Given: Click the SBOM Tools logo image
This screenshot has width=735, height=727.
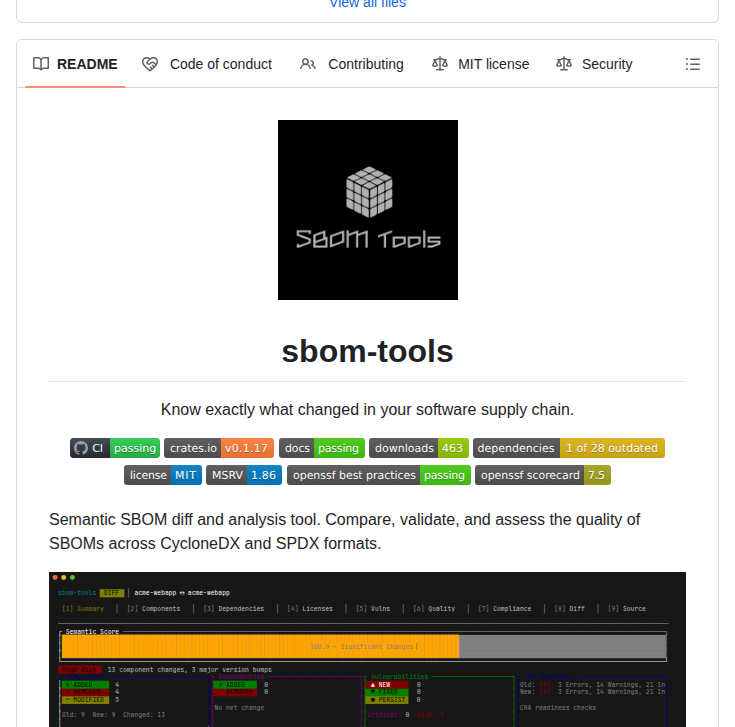Looking at the screenshot, I should coord(368,210).
